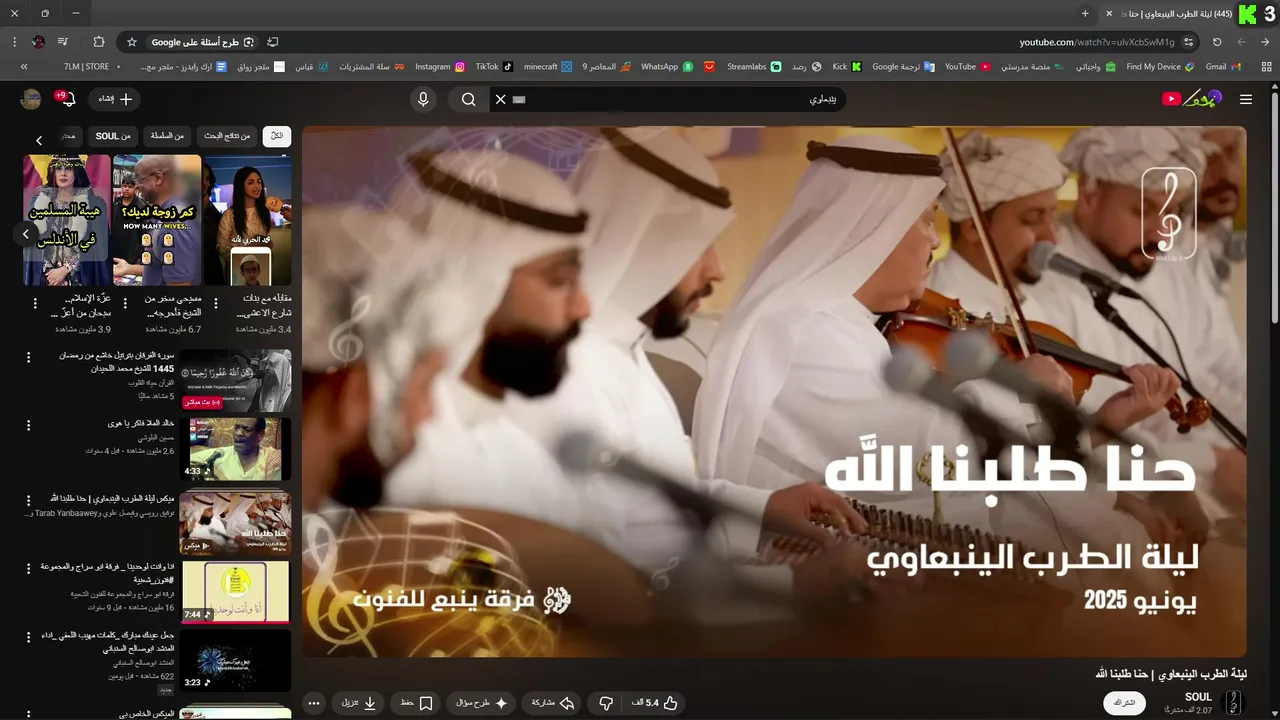Open options for Short with 3.4 million views
Viewport: 1280px width, 720px height.
pyautogui.click(x=216, y=303)
